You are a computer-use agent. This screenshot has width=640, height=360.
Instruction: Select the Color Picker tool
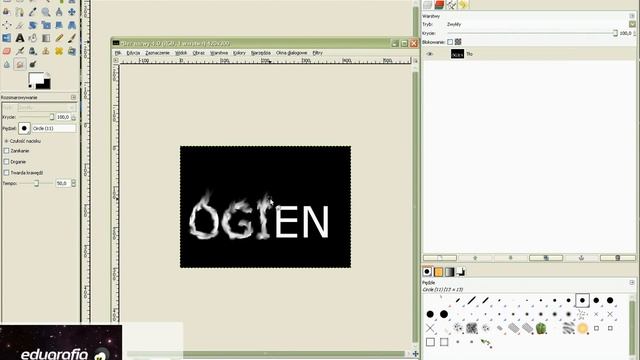[33, 12]
